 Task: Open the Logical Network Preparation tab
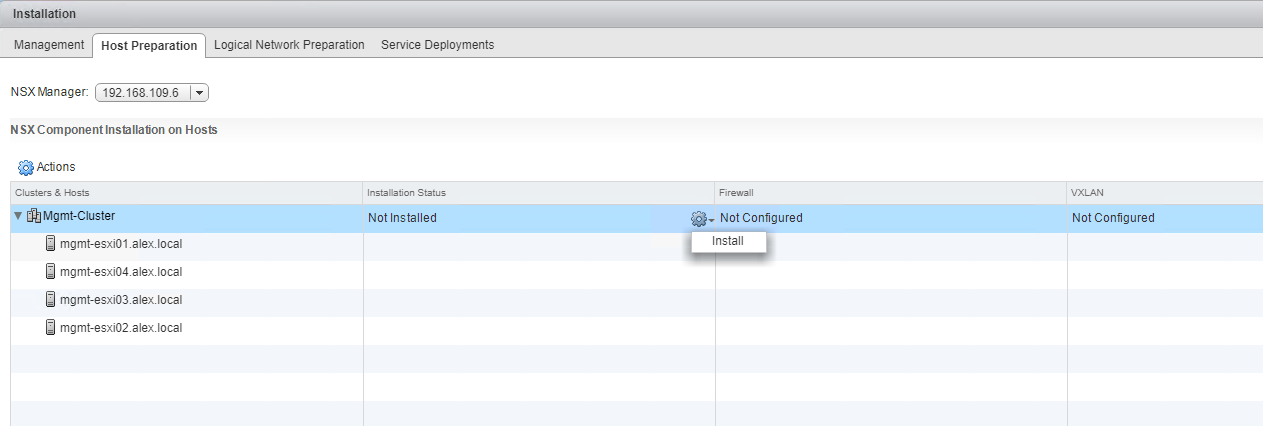point(289,45)
